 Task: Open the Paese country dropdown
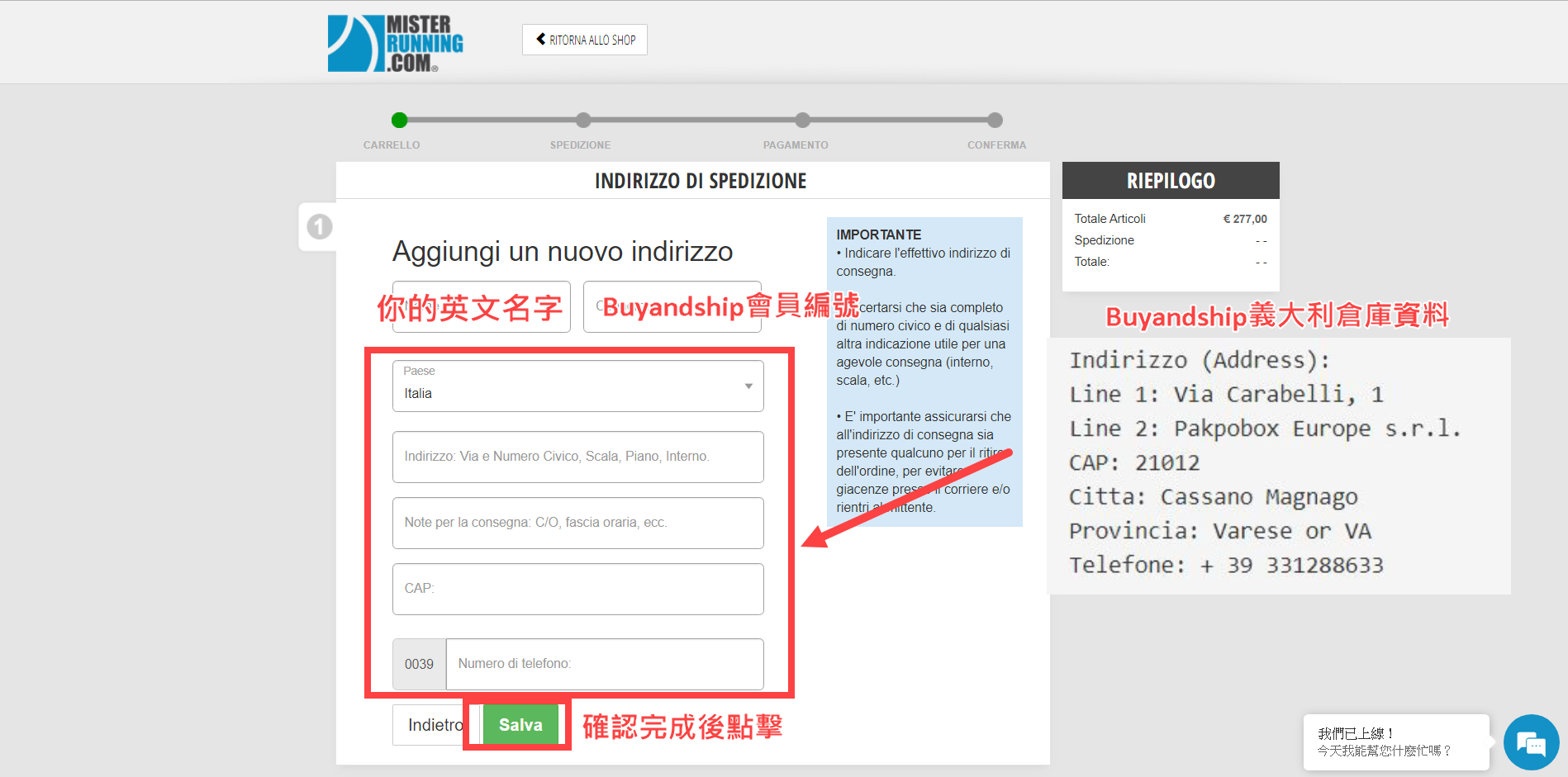point(577,386)
